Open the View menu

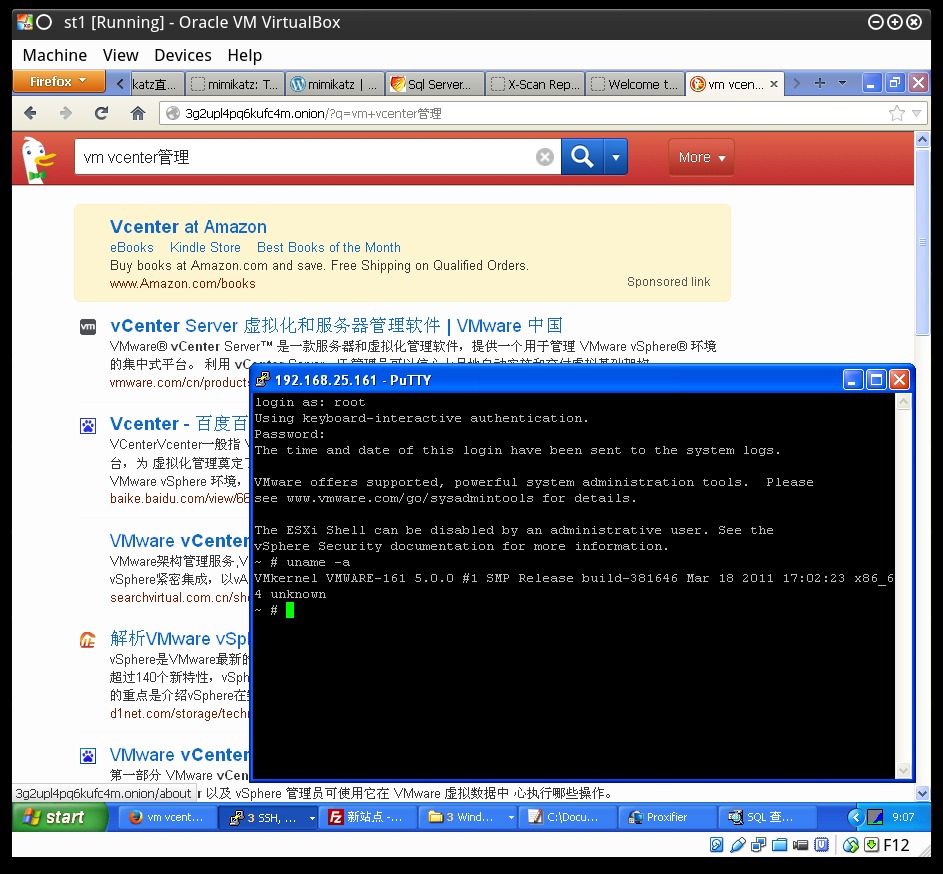120,55
